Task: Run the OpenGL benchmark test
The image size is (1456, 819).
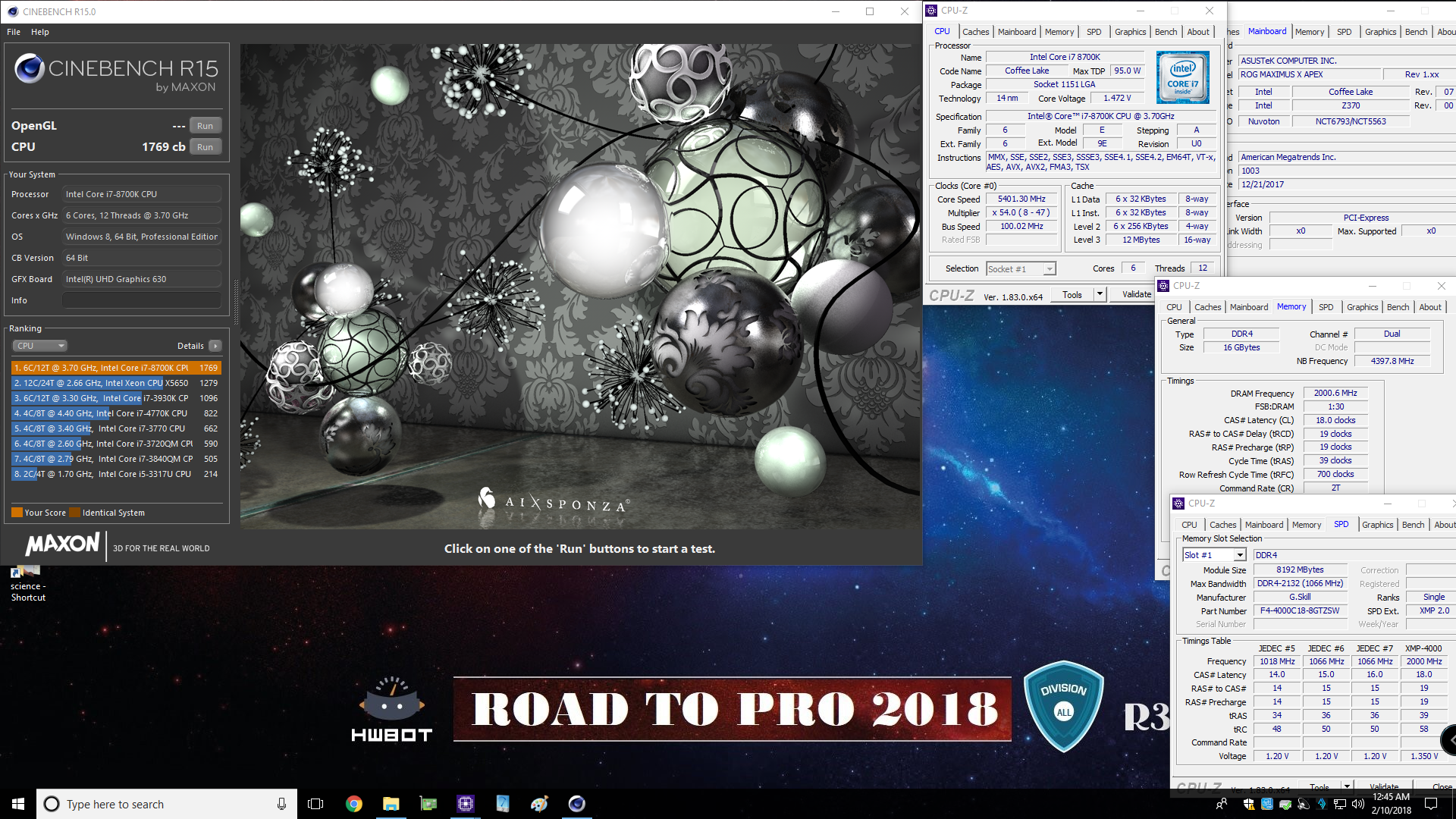Action: click(x=205, y=126)
